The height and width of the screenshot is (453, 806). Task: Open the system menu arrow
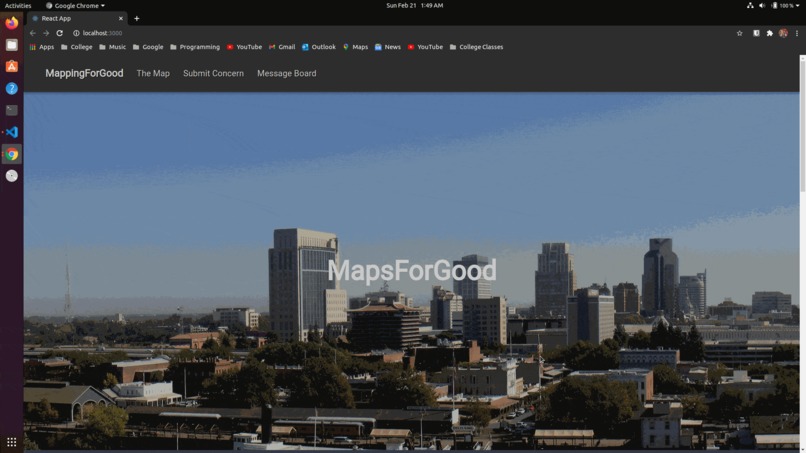[798, 6]
